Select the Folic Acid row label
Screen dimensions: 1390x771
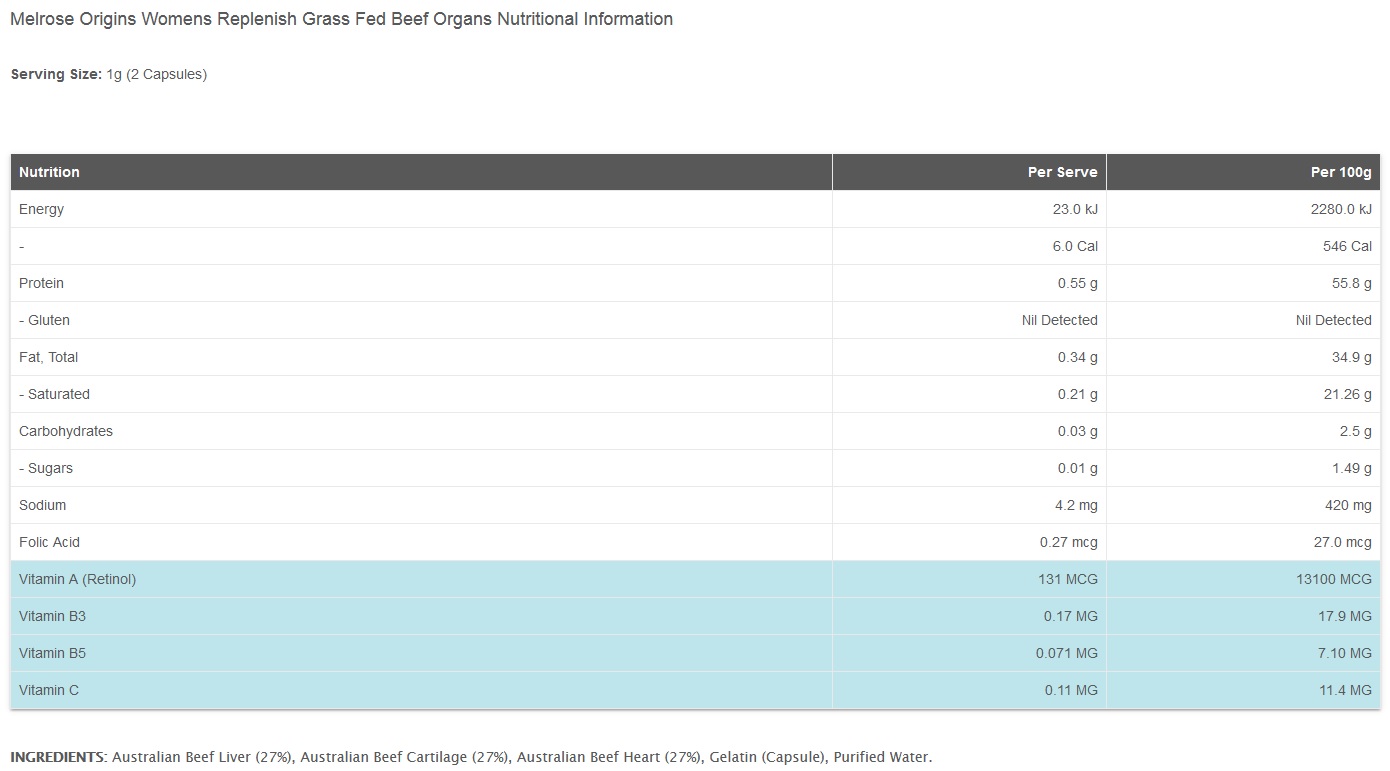(x=49, y=542)
